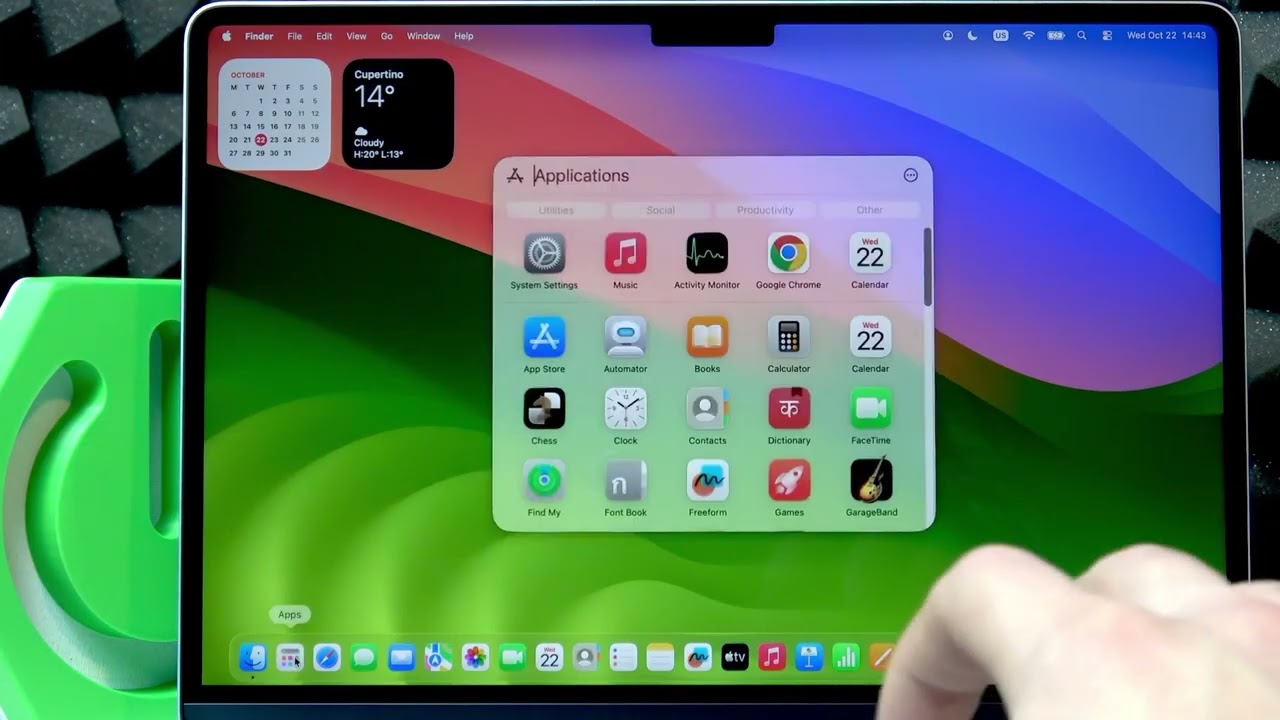Open Freeform from the Dock

[x=698, y=657]
